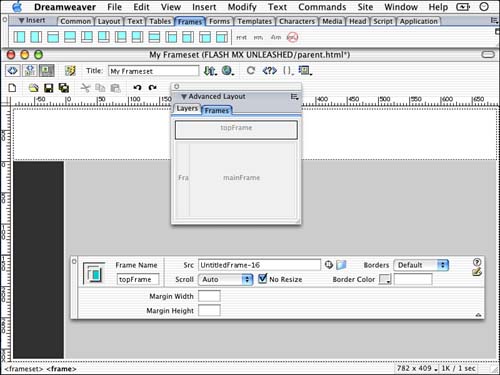This screenshot has height=375, width=500.
Task: Open Advanced Layout panel options menu
Action: point(294,97)
